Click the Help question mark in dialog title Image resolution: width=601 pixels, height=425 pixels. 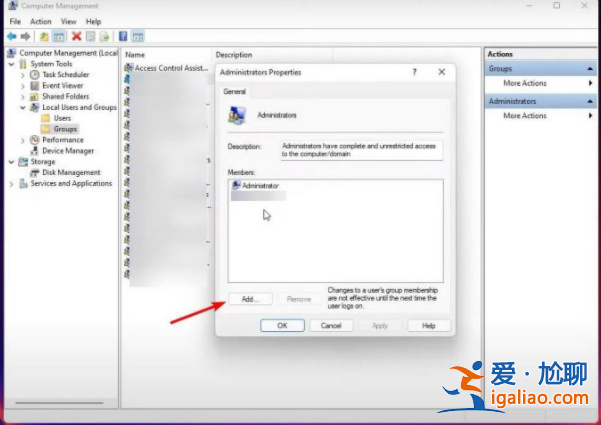(414, 72)
